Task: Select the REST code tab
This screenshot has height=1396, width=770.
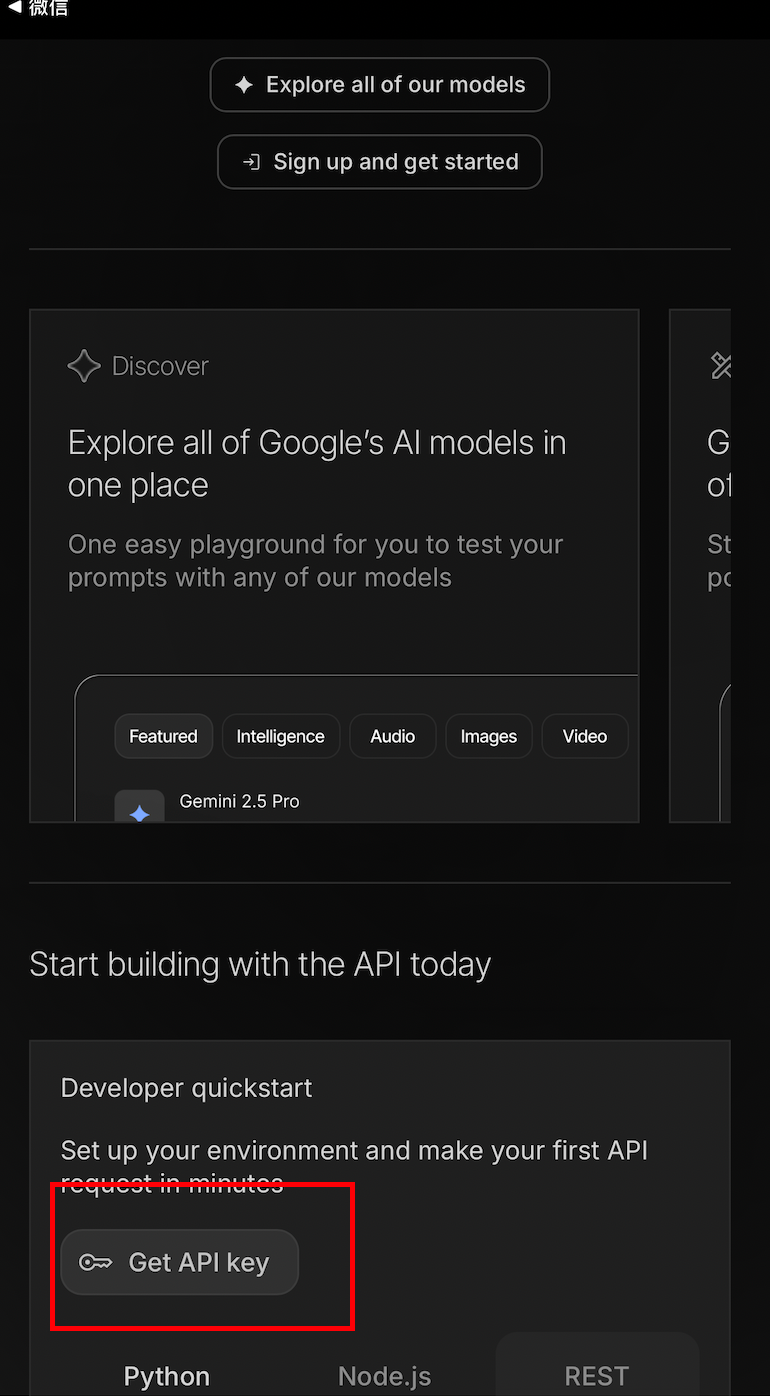Action: (597, 1376)
